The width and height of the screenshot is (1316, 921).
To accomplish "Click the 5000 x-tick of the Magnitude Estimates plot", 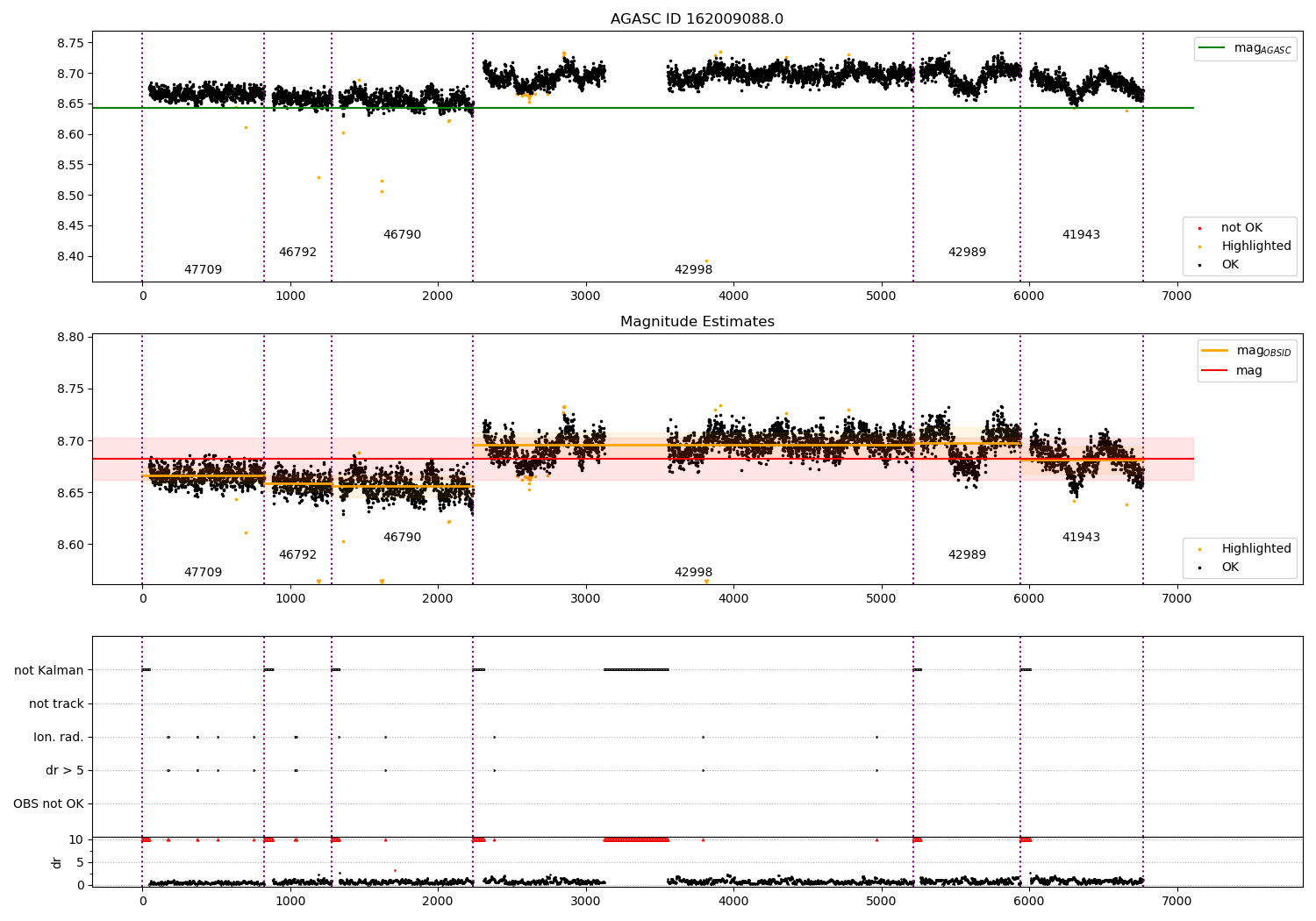I will click(881, 598).
